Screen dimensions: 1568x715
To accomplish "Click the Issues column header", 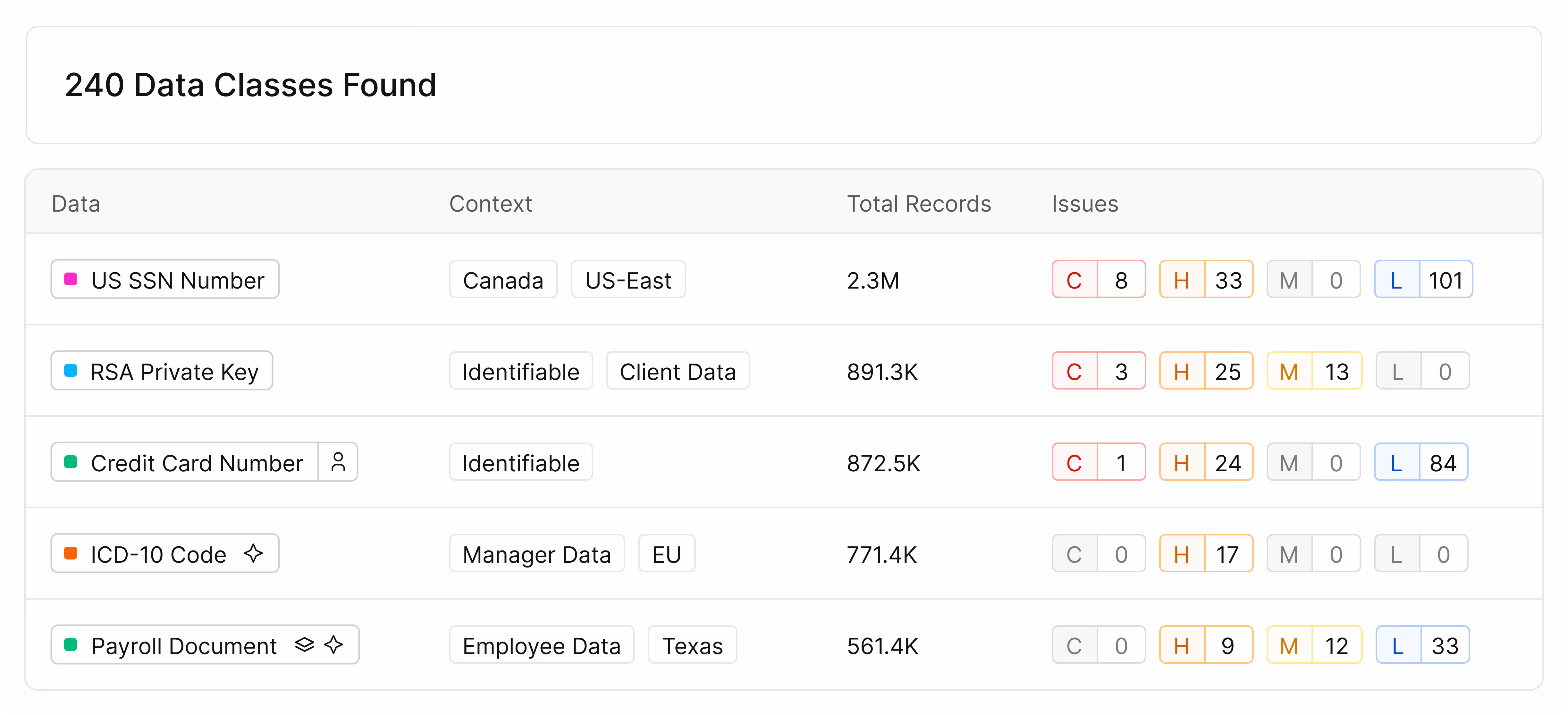I will pyautogui.click(x=1085, y=204).
